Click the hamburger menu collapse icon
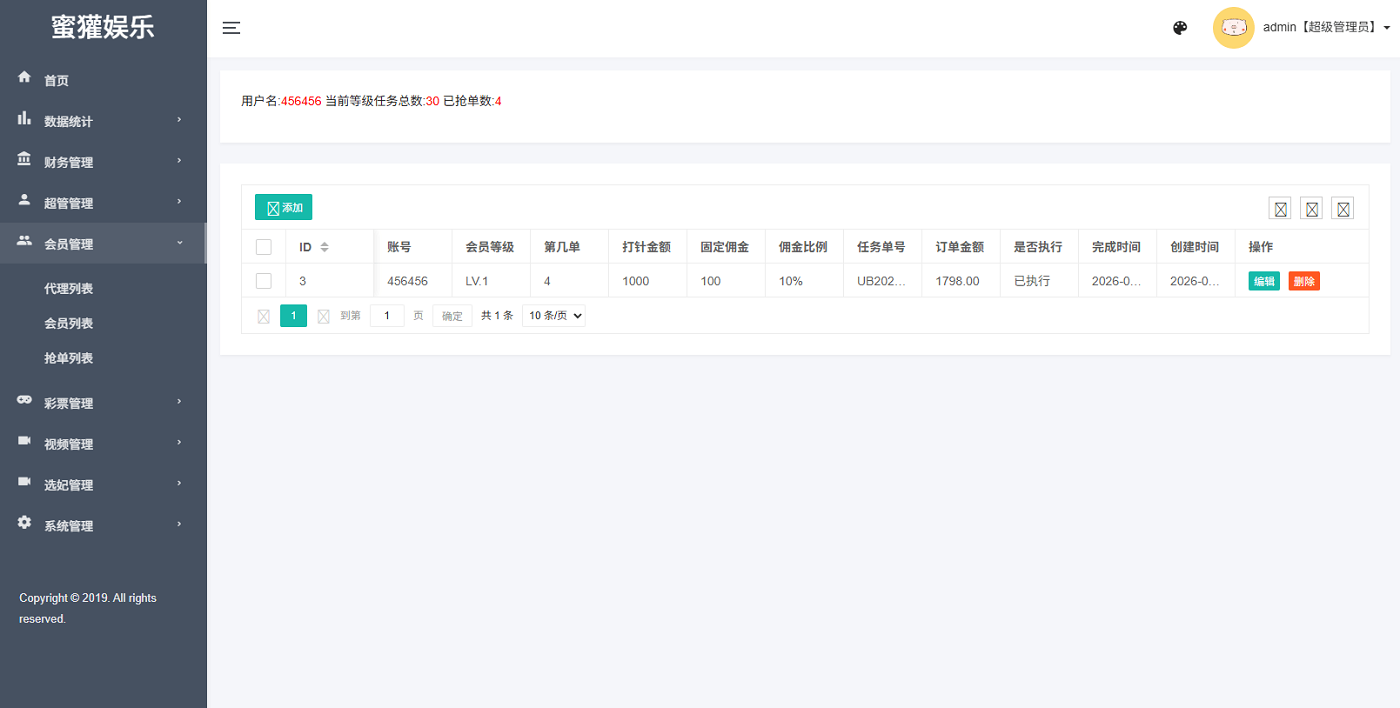Screen dimensions: 1400x708 (x=231, y=28)
